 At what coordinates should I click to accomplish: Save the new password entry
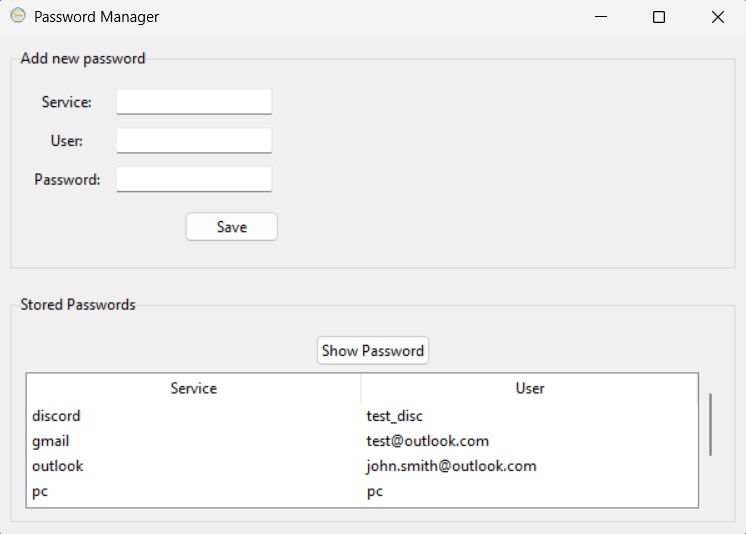(232, 227)
